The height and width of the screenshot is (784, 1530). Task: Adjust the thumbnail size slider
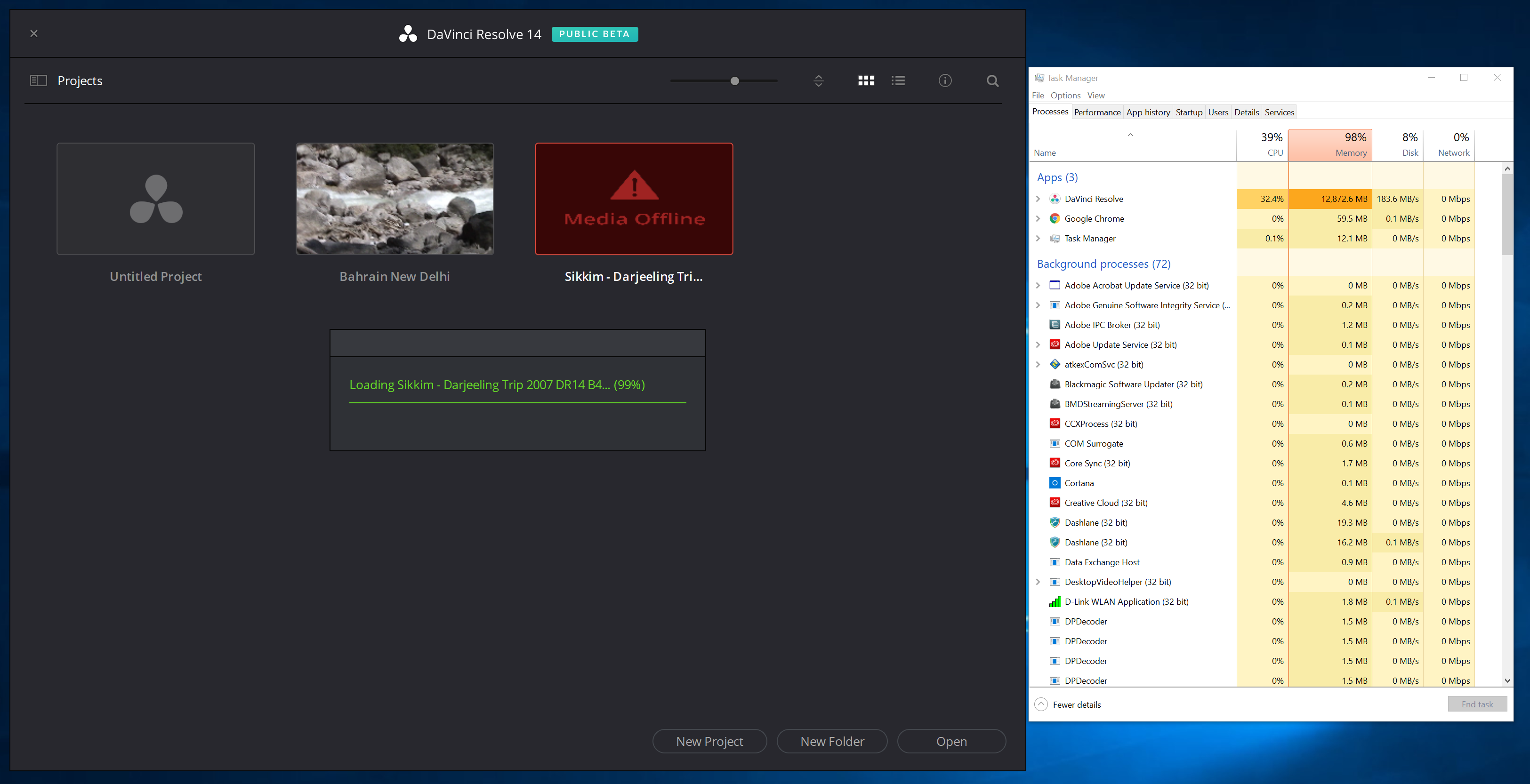(735, 81)
